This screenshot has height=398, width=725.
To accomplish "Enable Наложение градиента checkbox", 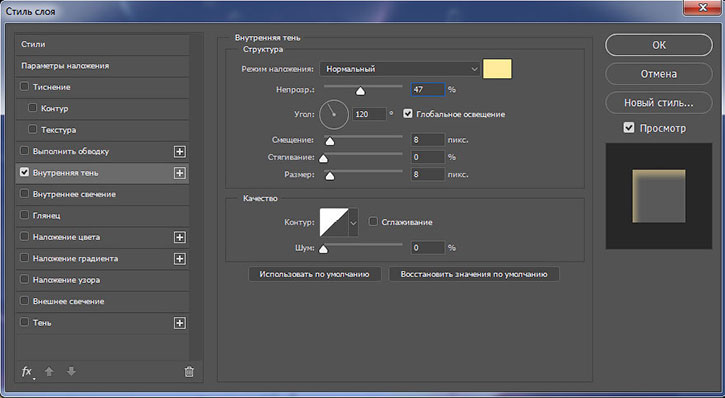I will coord(25,258).
